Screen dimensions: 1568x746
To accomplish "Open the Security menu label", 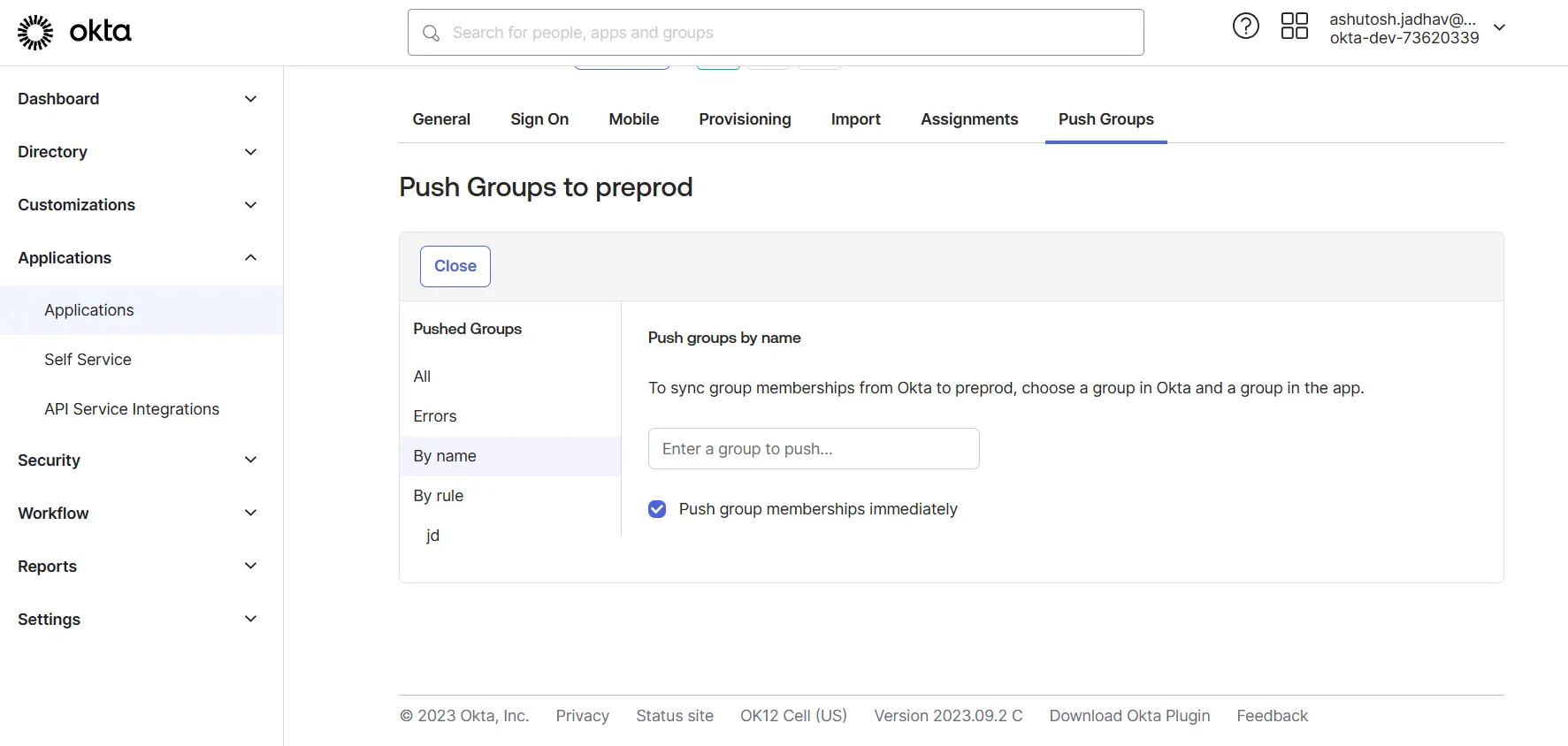I will [x=49, y=461].
